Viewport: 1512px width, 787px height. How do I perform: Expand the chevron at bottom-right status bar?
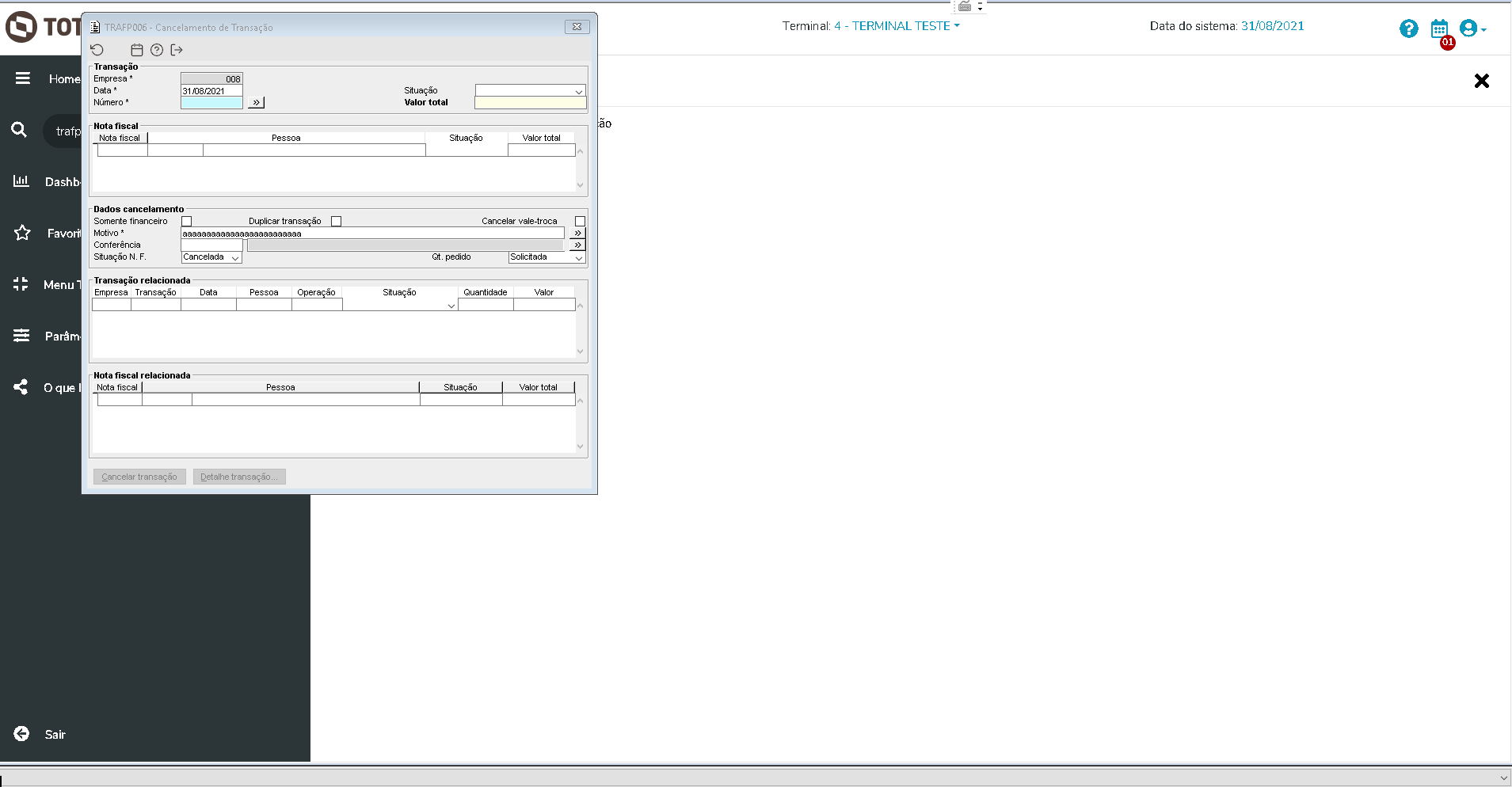1504,778
